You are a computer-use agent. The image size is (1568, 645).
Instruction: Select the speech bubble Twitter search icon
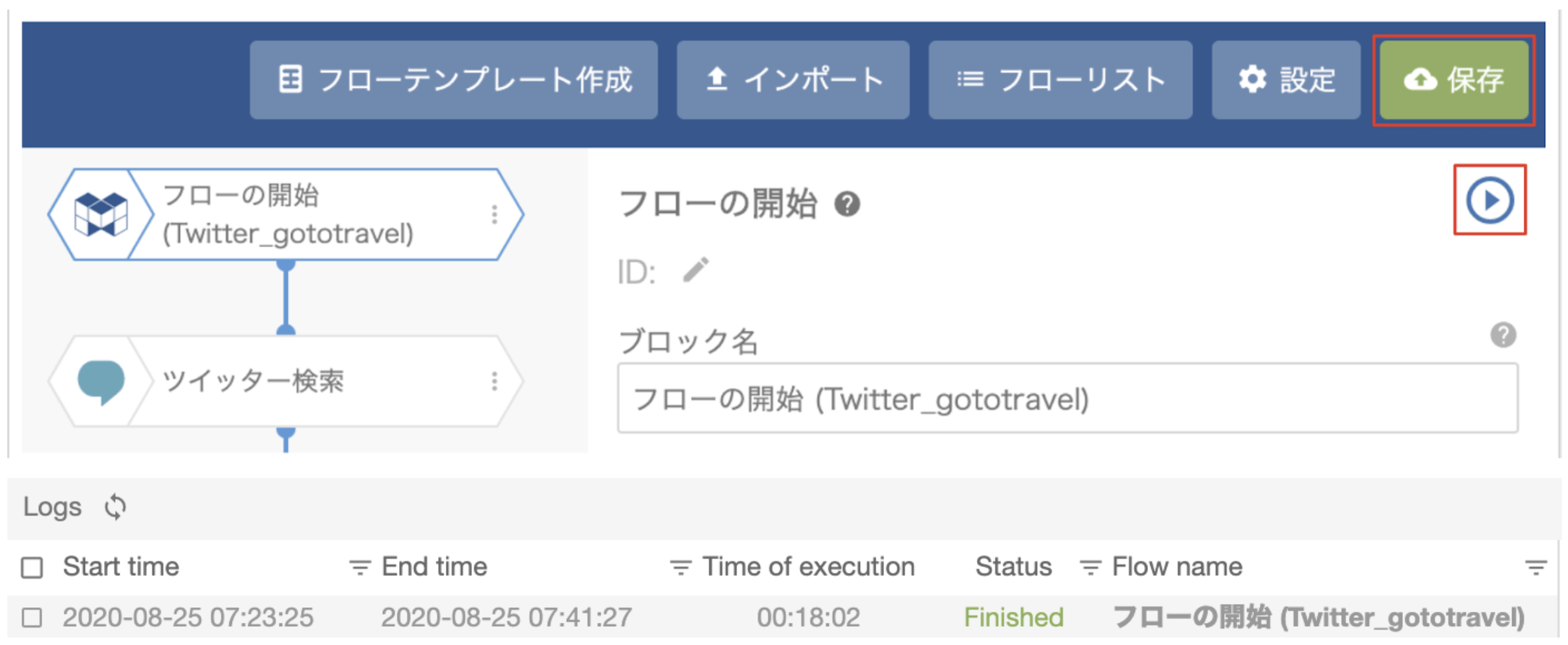point(101,382)
